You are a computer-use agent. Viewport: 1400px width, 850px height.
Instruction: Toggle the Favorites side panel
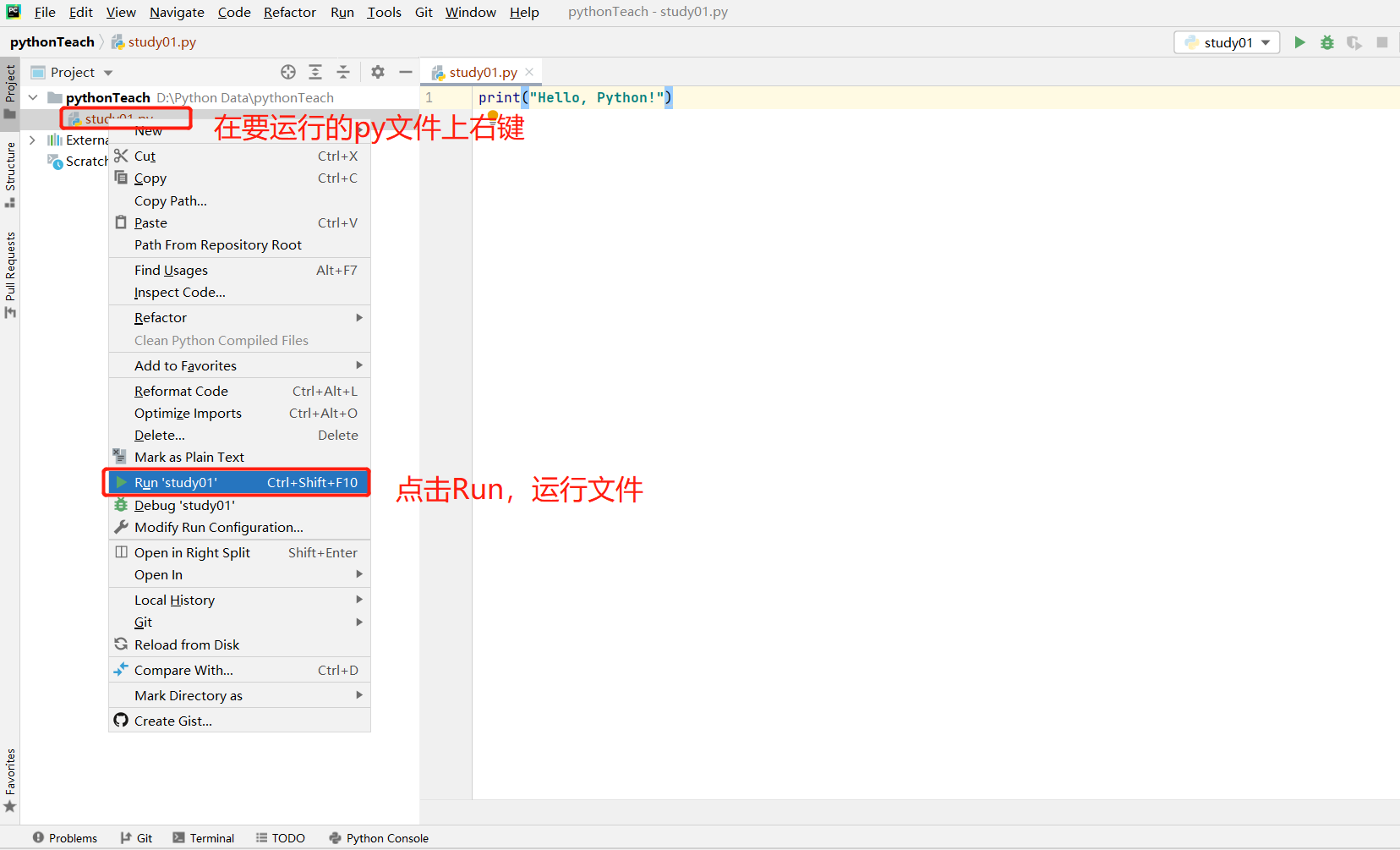tap(10, 781)
